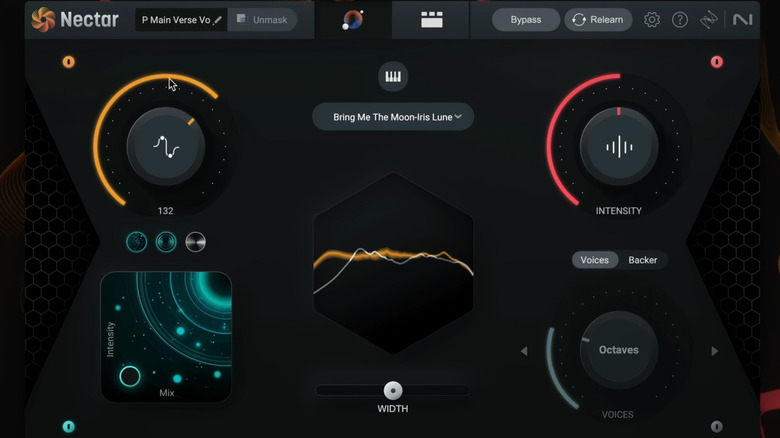This screenshot has width=780, height=438.
Task: Switch to the modules grid view
Action: 431,20
